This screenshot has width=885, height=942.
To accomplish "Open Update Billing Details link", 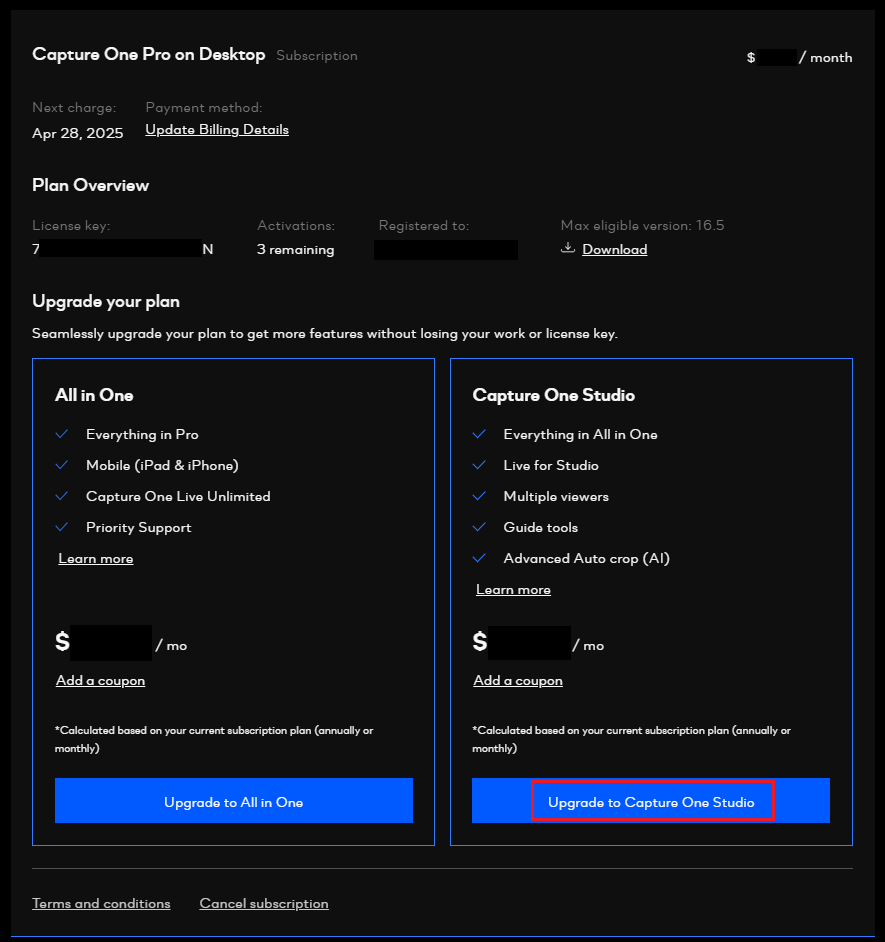I will 217,130.
